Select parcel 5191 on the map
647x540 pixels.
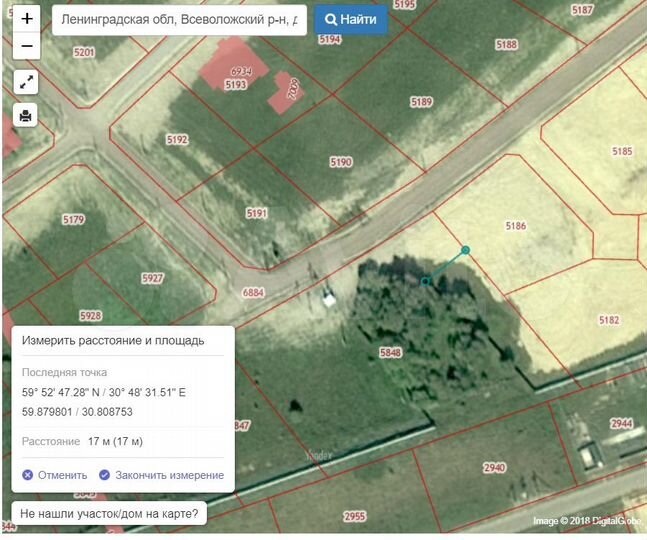tap(257, 213)
